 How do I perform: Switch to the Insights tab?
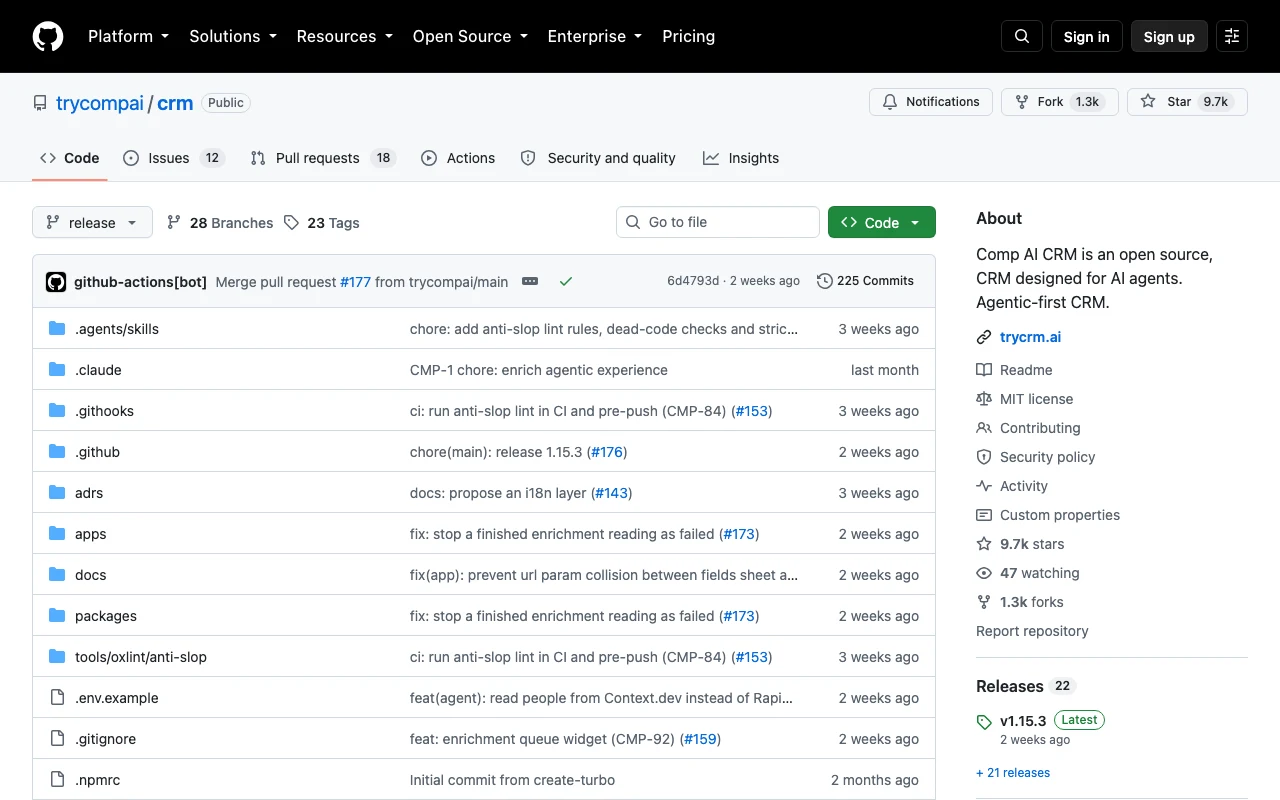pos(741,158)
